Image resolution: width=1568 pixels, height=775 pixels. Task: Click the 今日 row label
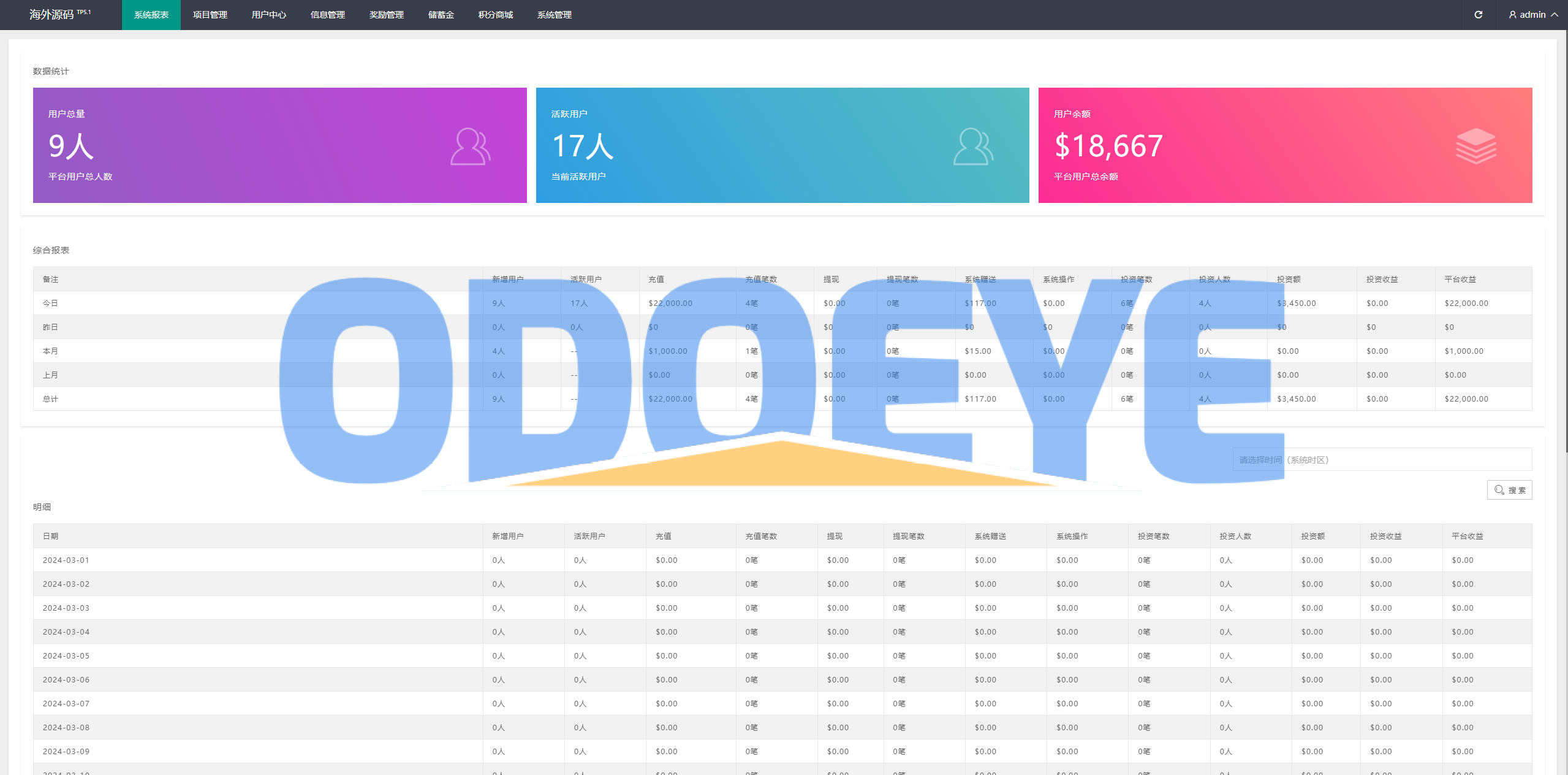(50, 303)
